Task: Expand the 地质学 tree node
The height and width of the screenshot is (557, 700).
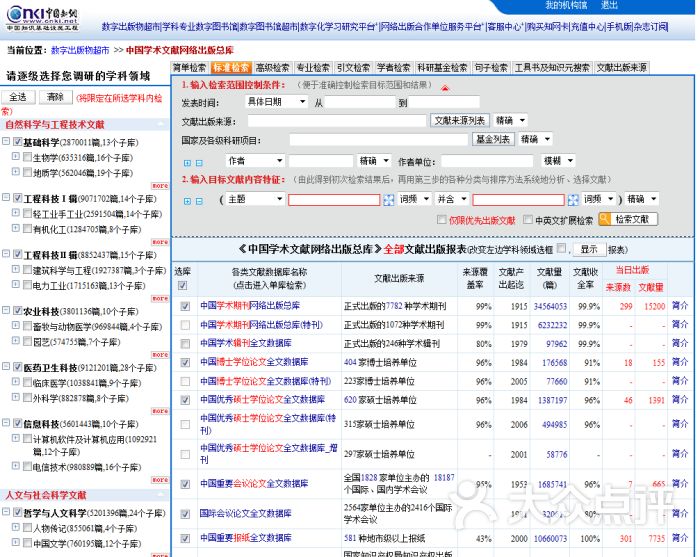Action: click(16, 171)
